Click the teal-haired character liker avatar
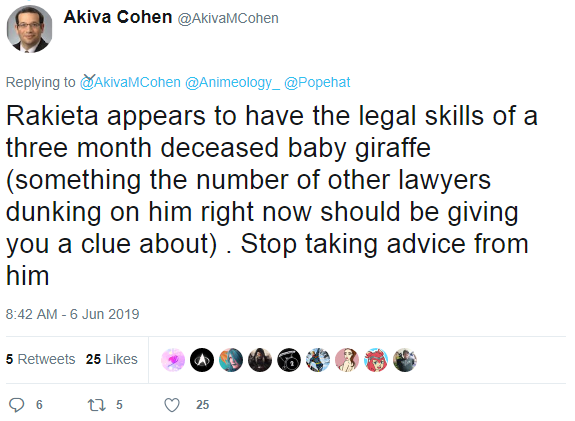 pyautogui.click(x=231, y=360)
